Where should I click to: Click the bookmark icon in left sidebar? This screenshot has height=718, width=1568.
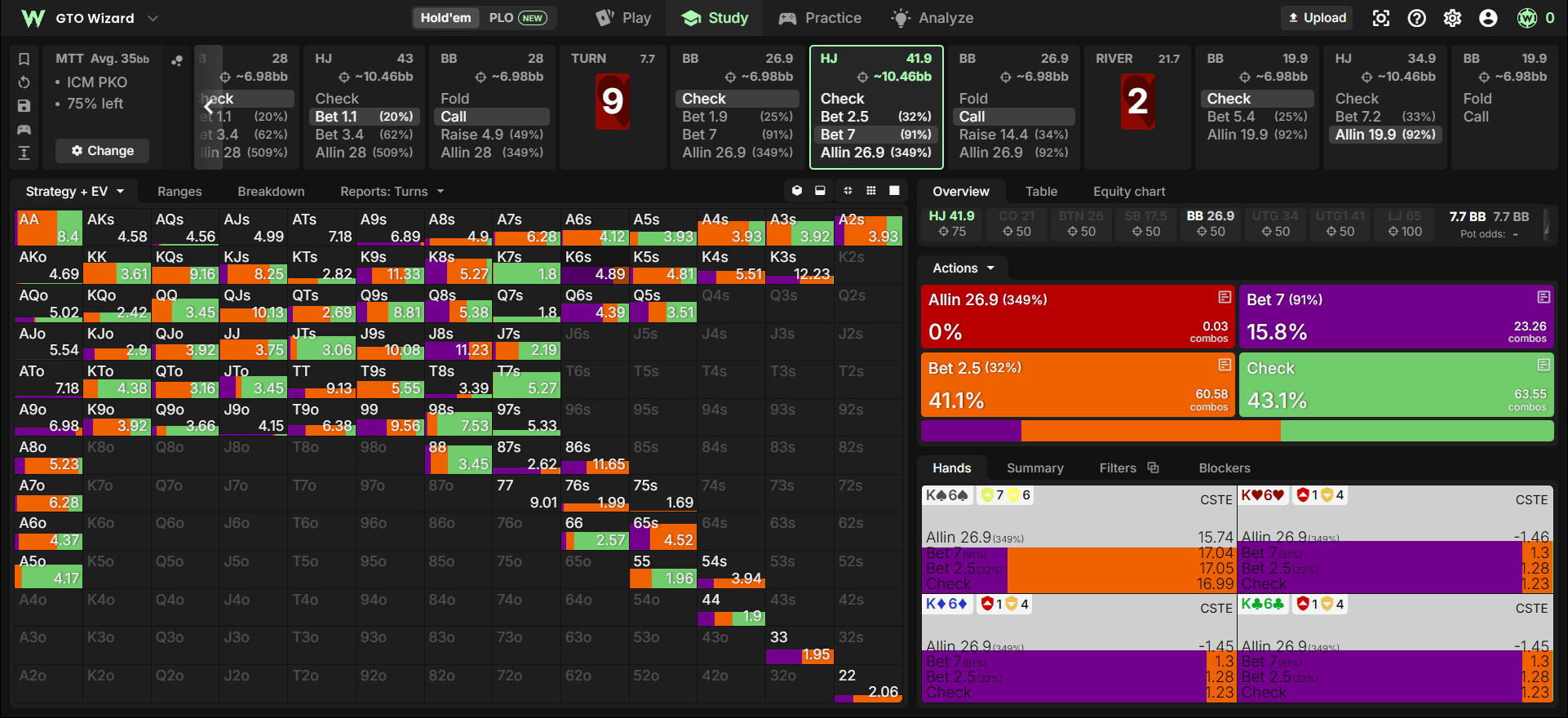24,59
